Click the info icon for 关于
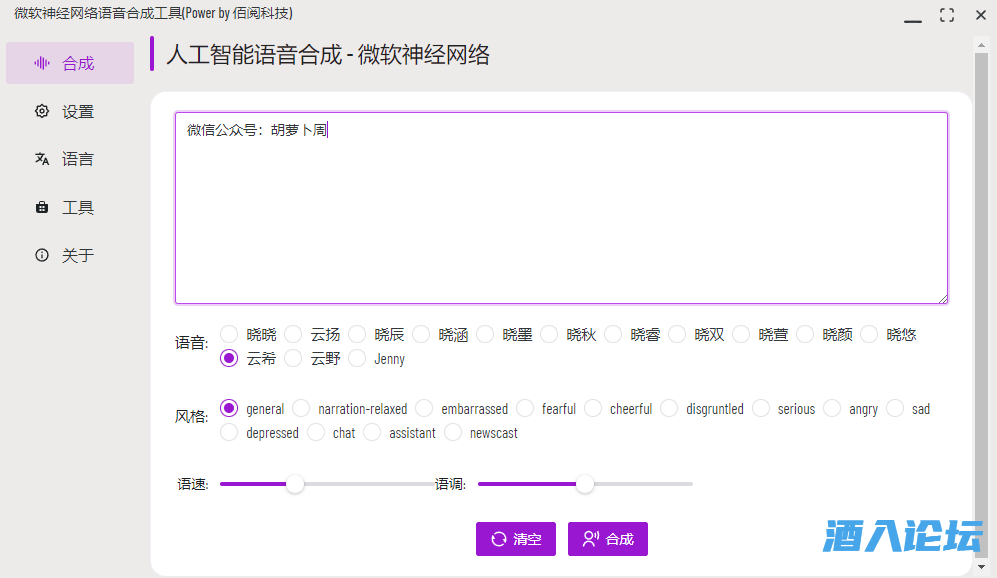 click(x=42, y=255)
